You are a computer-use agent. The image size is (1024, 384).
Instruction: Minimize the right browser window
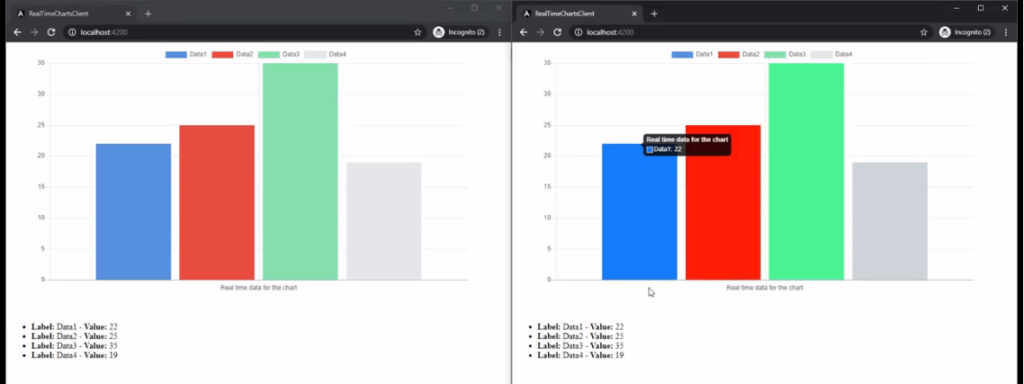956,8
